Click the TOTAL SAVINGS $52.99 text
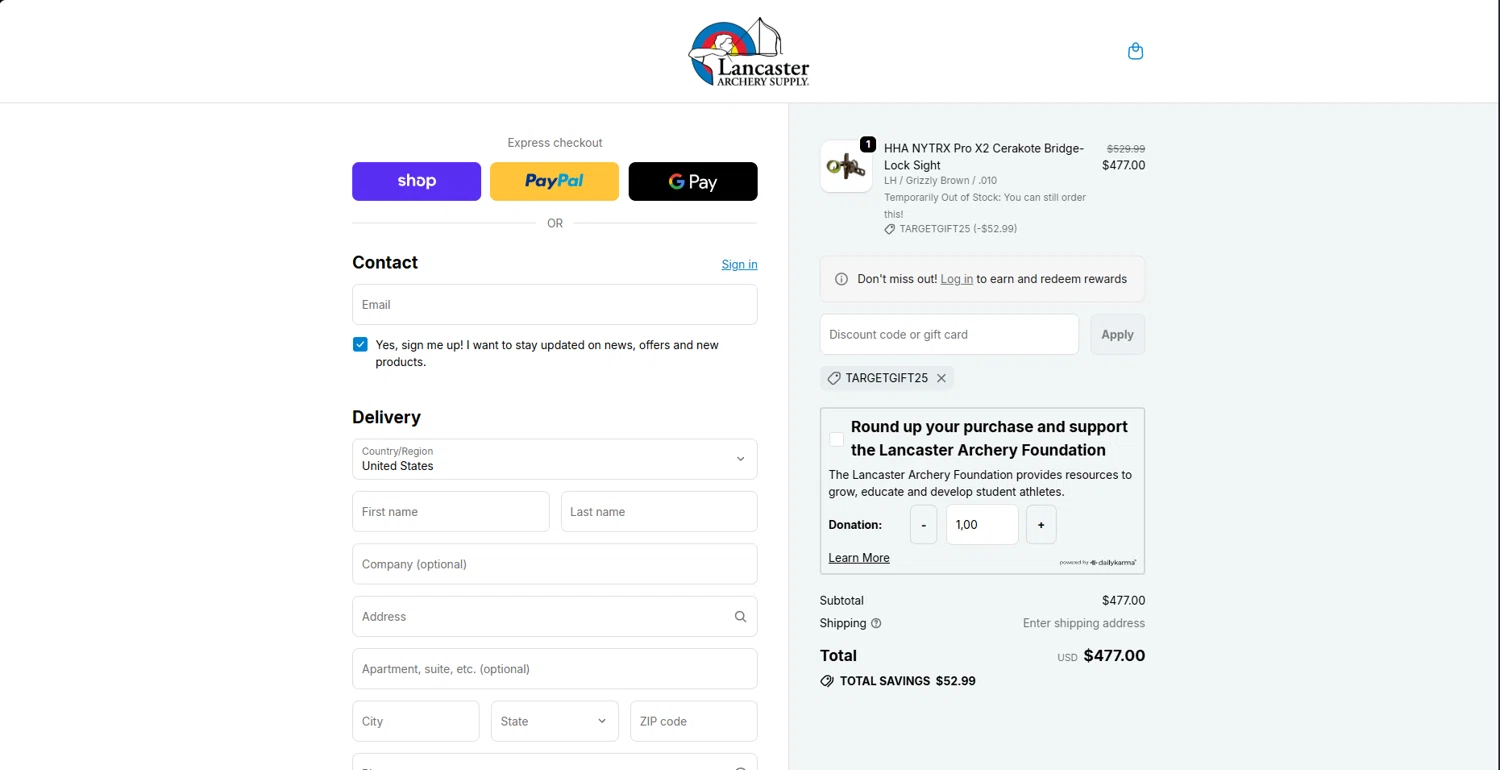 [908, 681]
